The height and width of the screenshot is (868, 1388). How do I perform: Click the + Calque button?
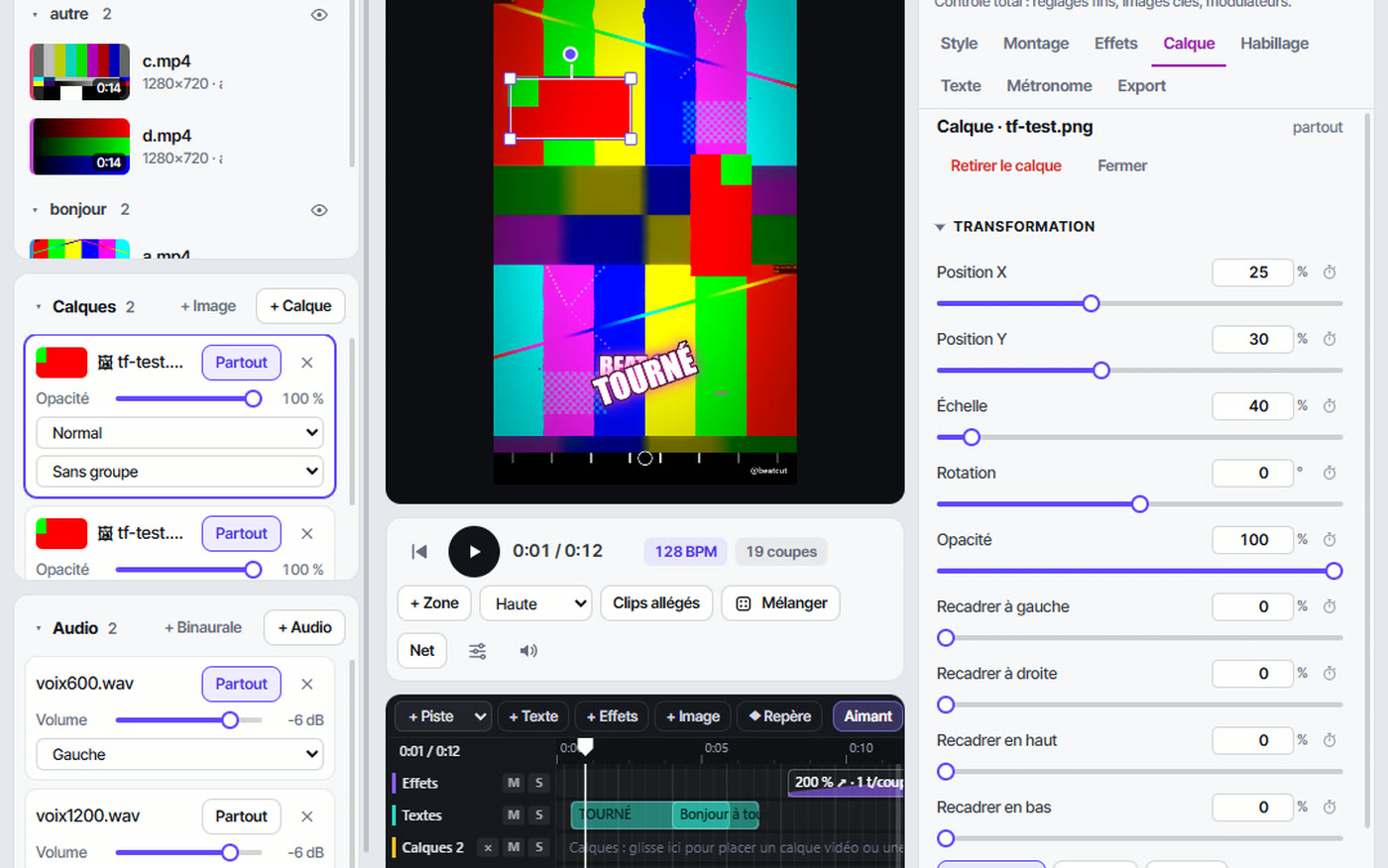pos(300,306)
